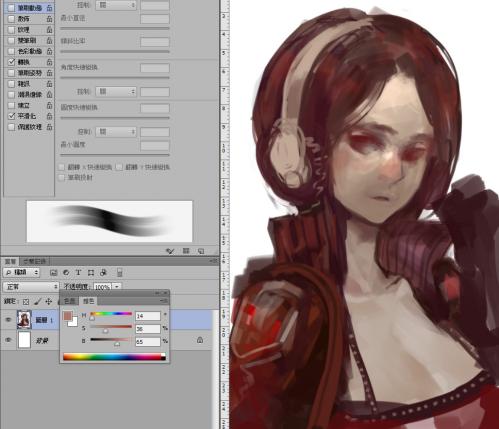The height and width of the screenshot is (429, 499).
Task: Open the layer filter kind dropdown
Action: coord(21,272)
